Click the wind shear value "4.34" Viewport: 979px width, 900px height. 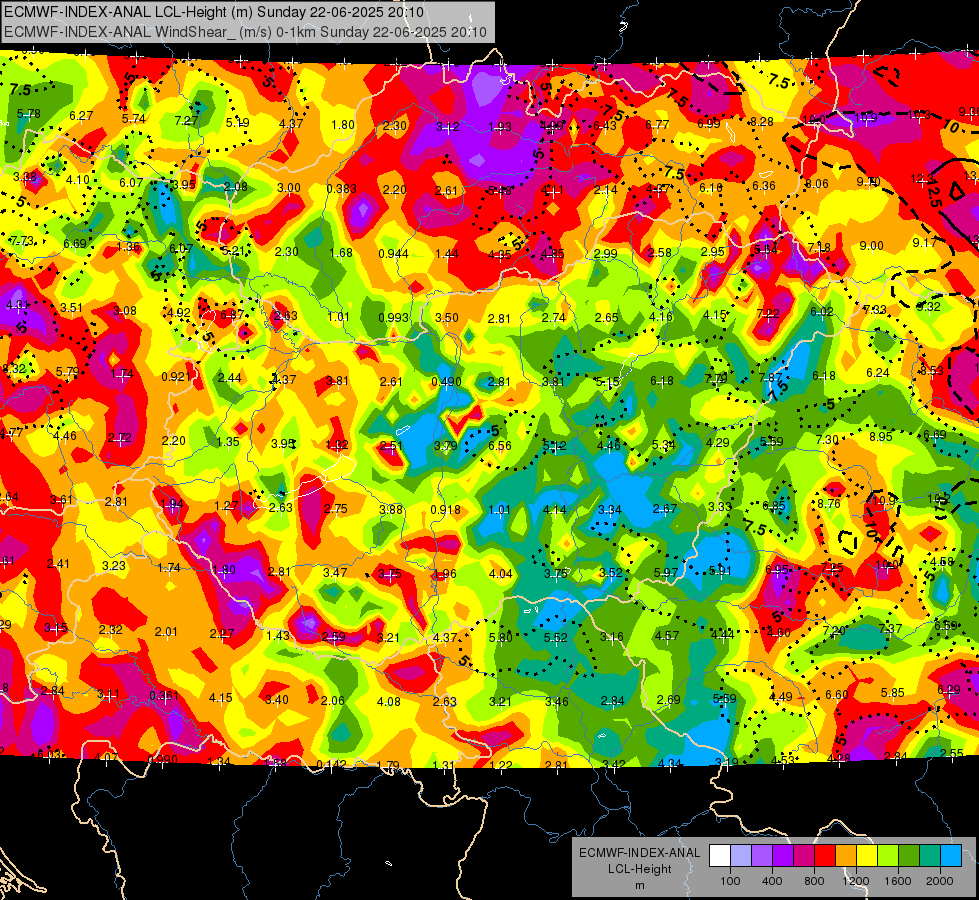669,763
